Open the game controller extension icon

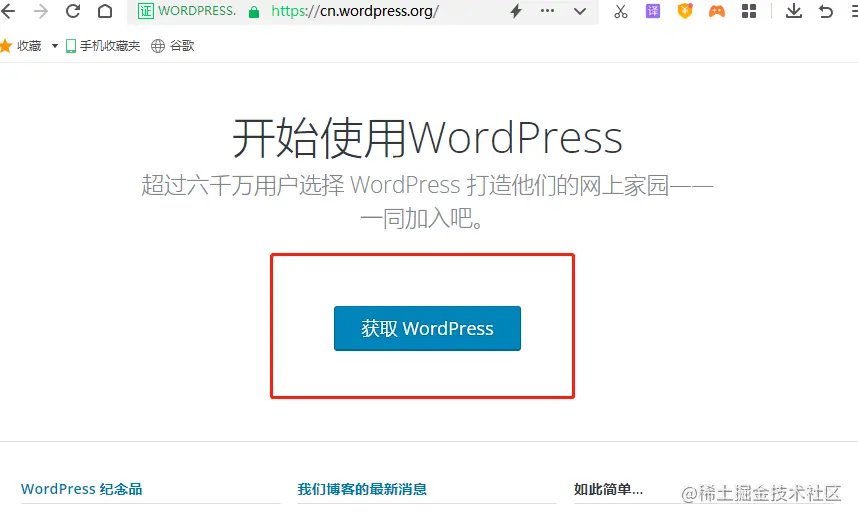point(717,11)
